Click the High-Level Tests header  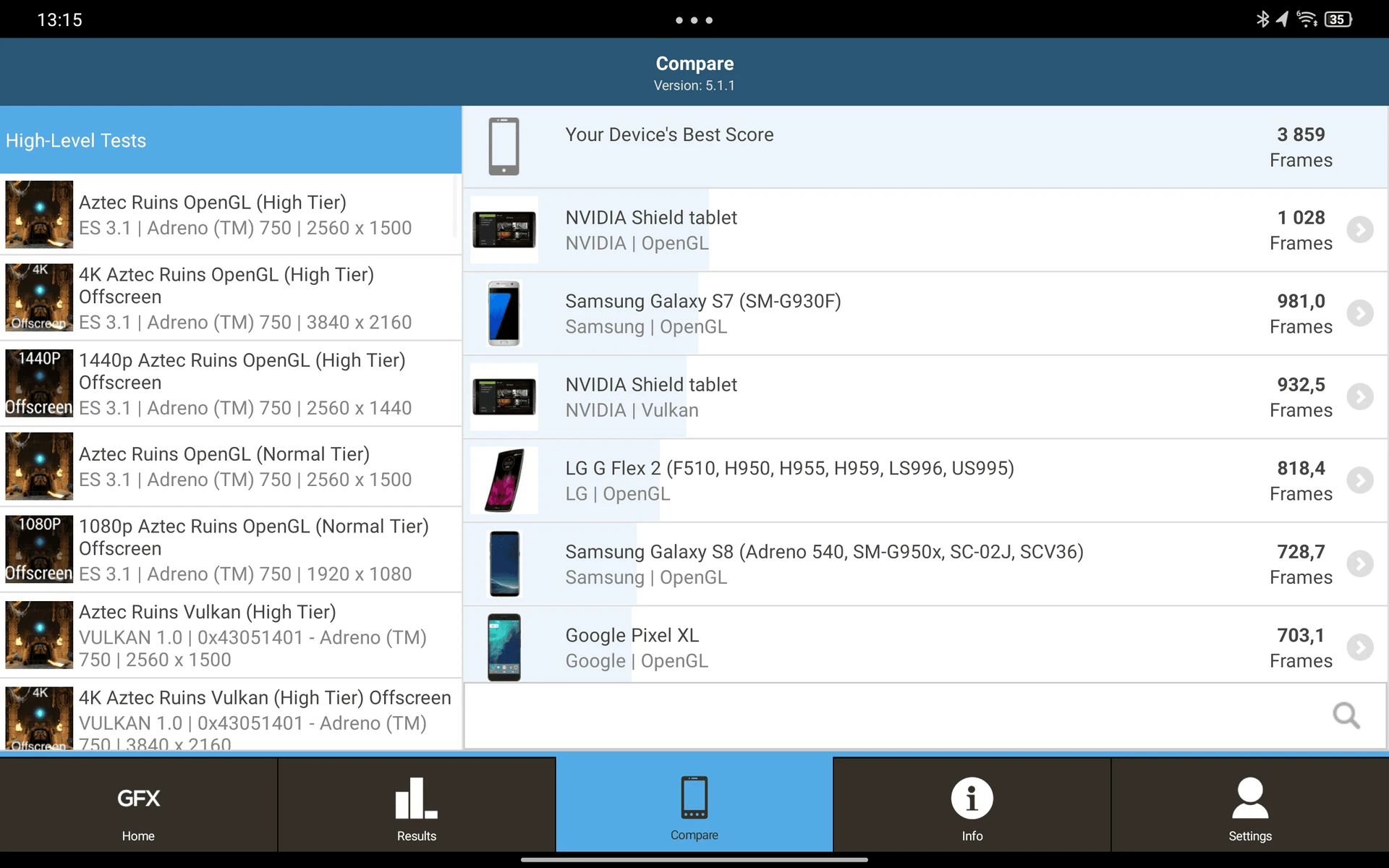[231, 140]
